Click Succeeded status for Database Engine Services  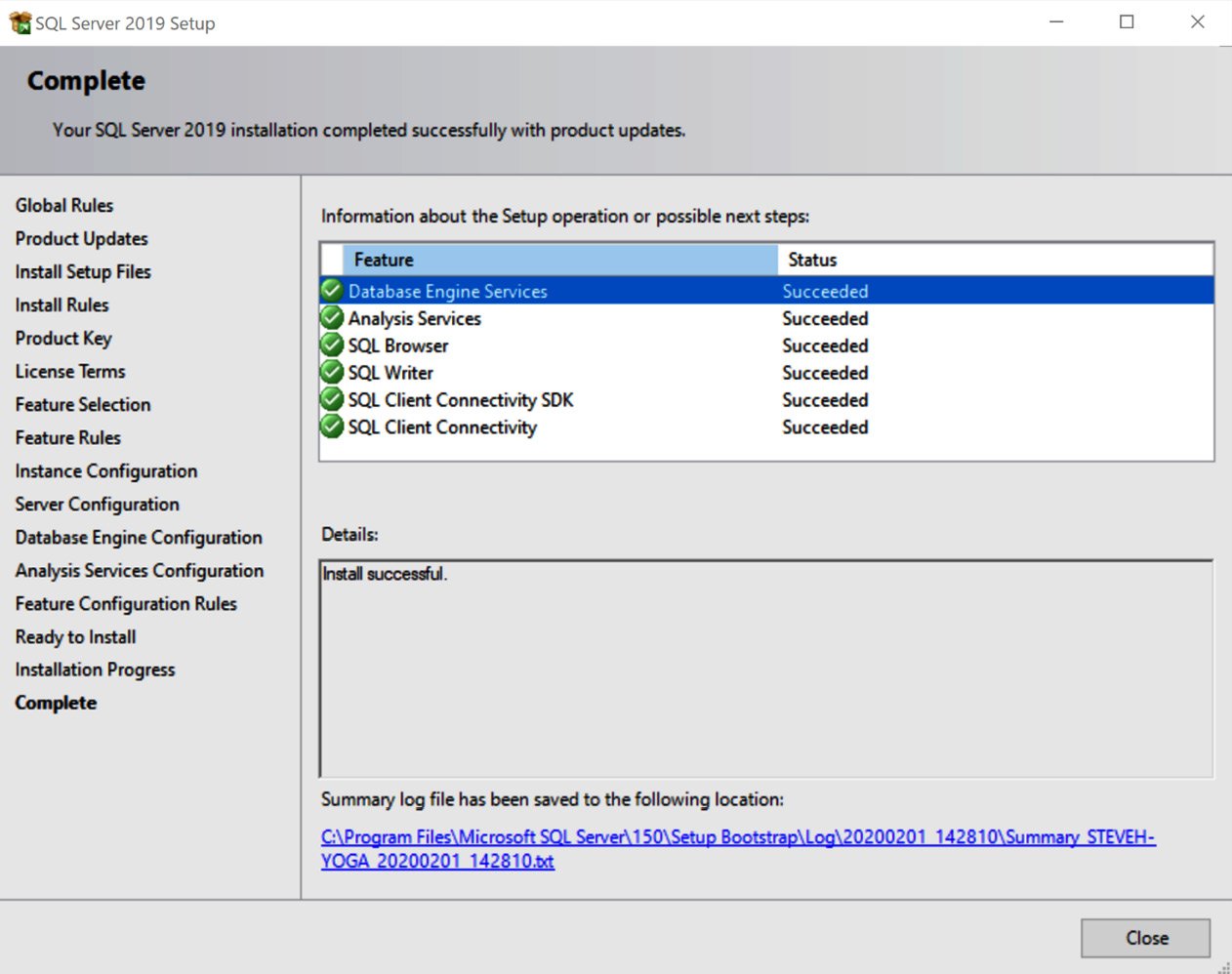[825, 291]
